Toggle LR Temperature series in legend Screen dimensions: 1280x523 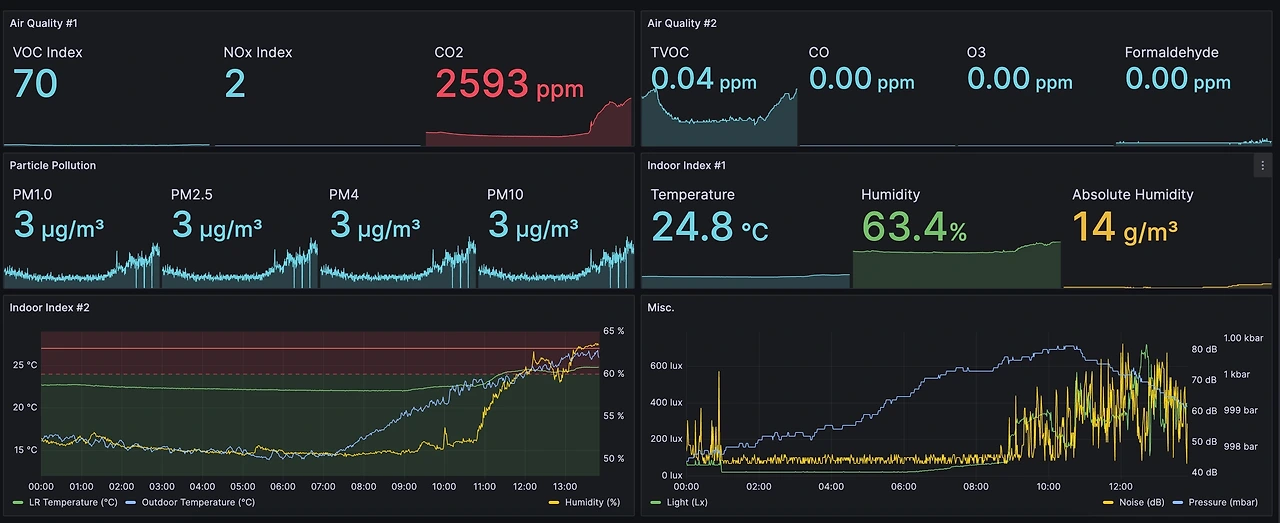(x=65, y=502)
